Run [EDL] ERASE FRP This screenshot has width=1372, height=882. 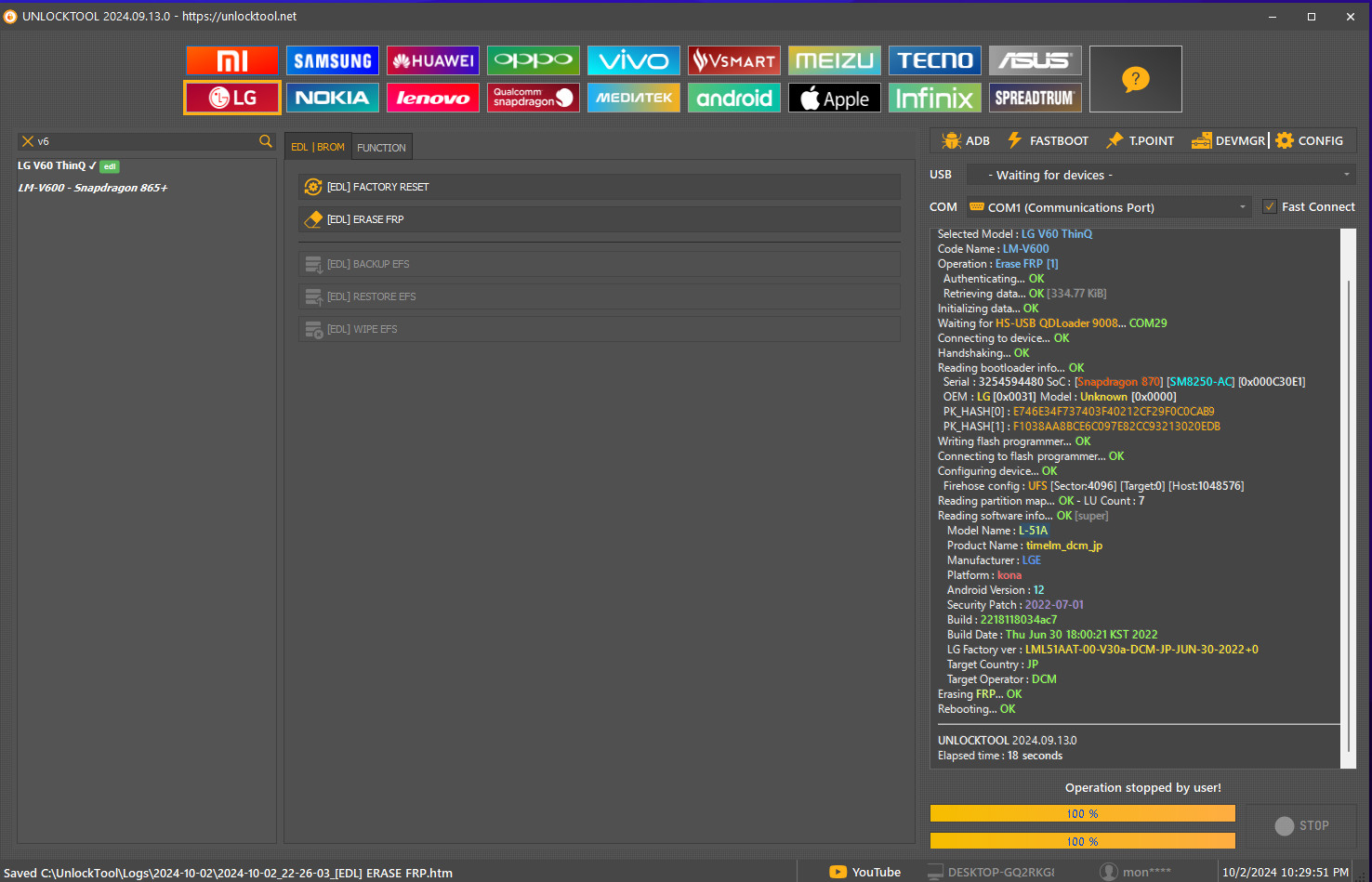pos(600,219)
